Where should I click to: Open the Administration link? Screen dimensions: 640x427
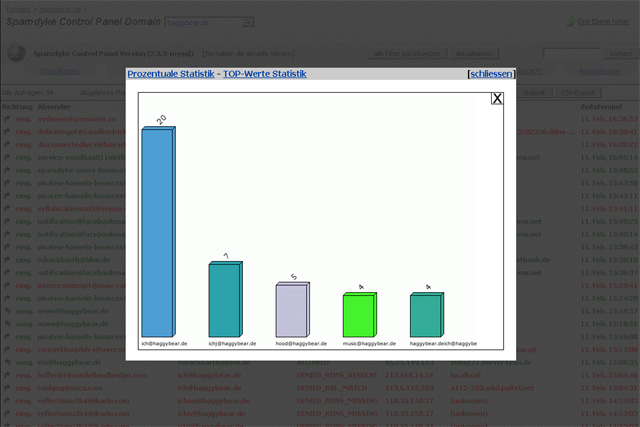(600, 71)
